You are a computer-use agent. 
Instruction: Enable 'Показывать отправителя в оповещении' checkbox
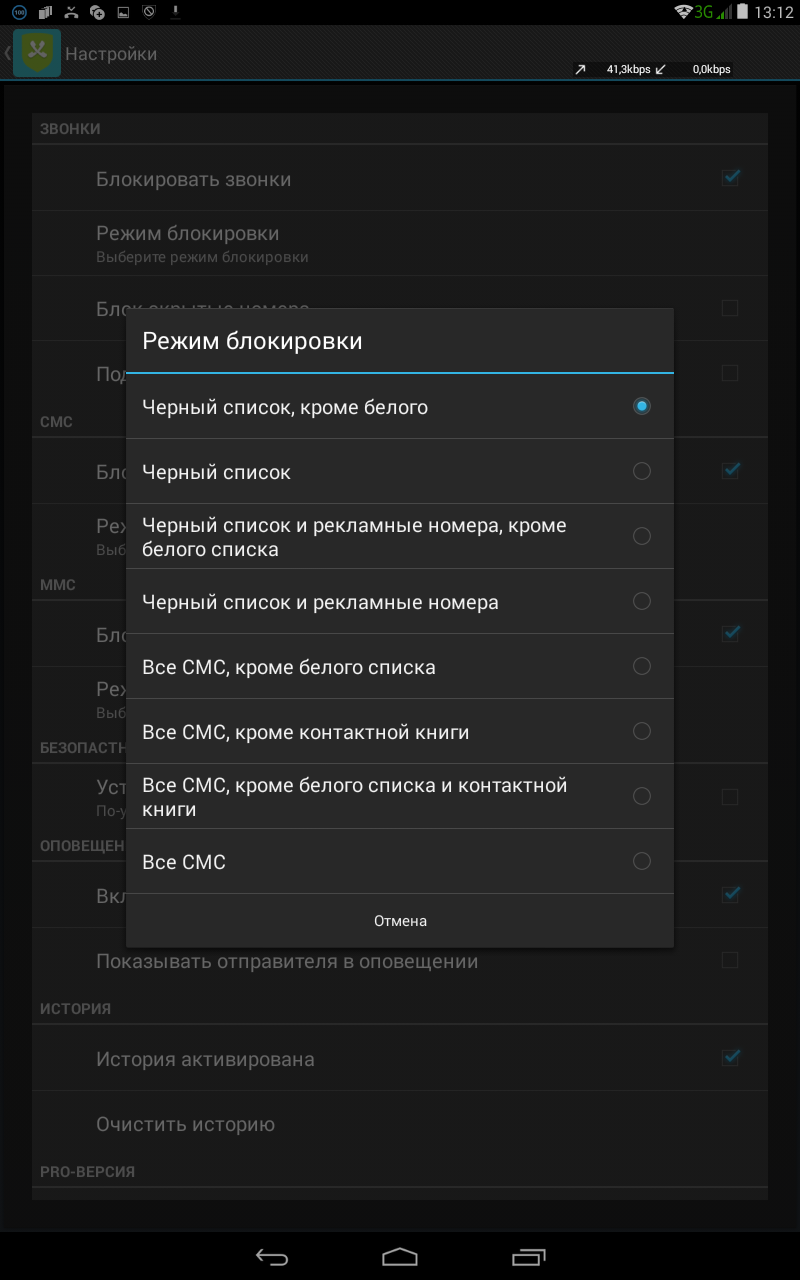[730, 961]
